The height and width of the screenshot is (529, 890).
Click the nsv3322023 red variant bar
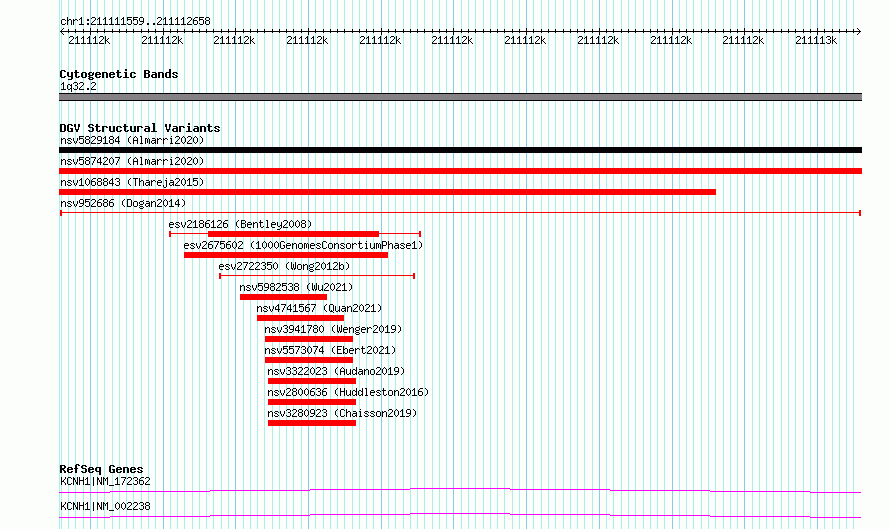[312, 381]
